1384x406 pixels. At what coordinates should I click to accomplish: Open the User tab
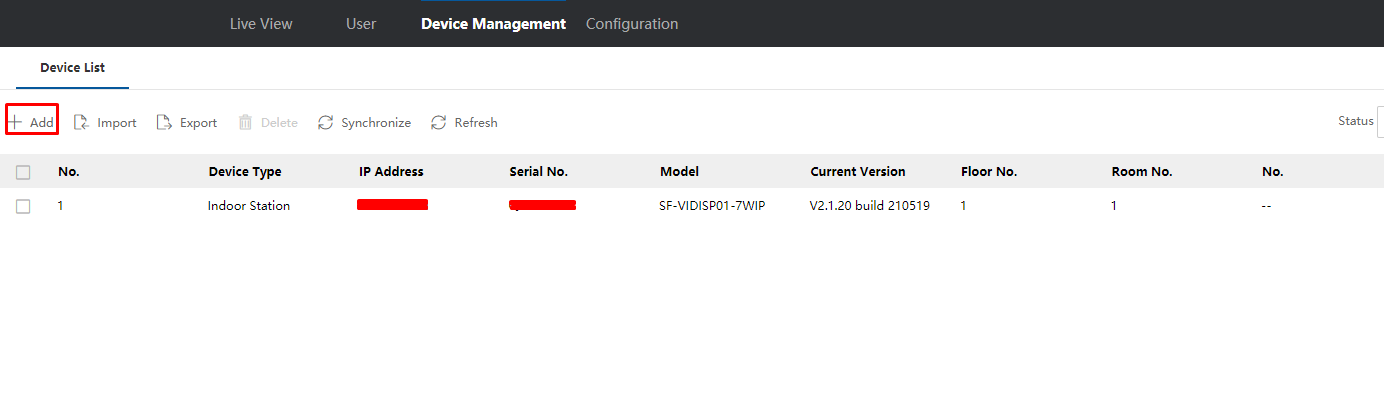[361, 24]
